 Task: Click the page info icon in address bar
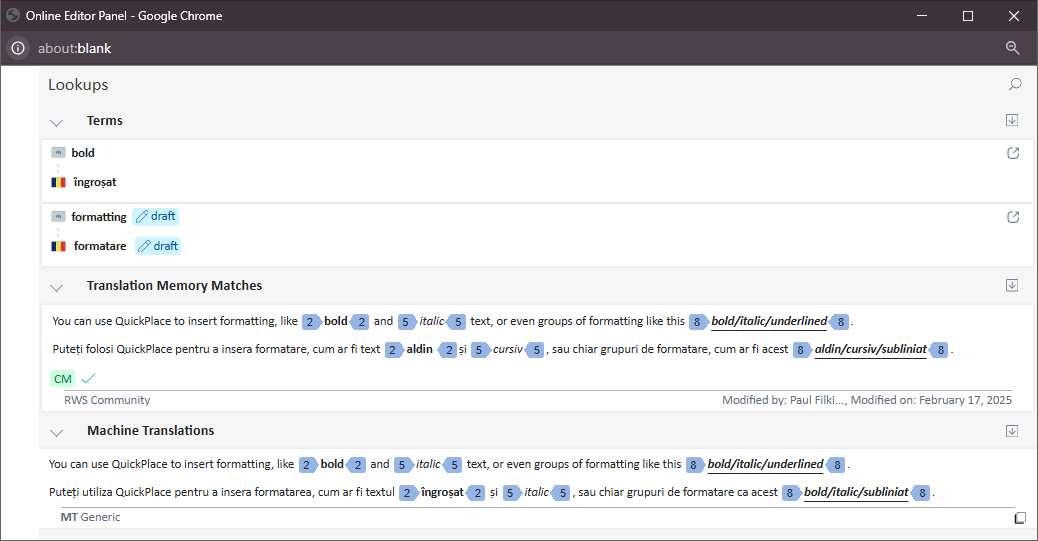18,48
